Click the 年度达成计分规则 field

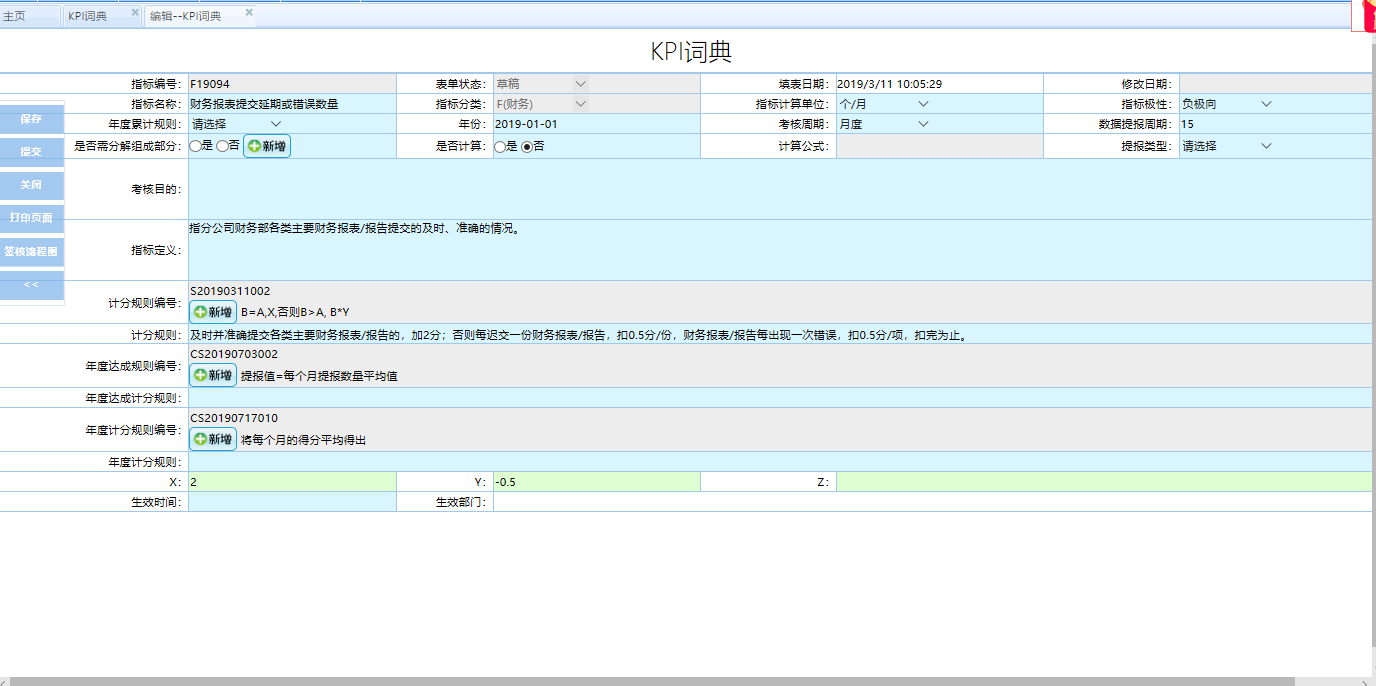[780, 398]
